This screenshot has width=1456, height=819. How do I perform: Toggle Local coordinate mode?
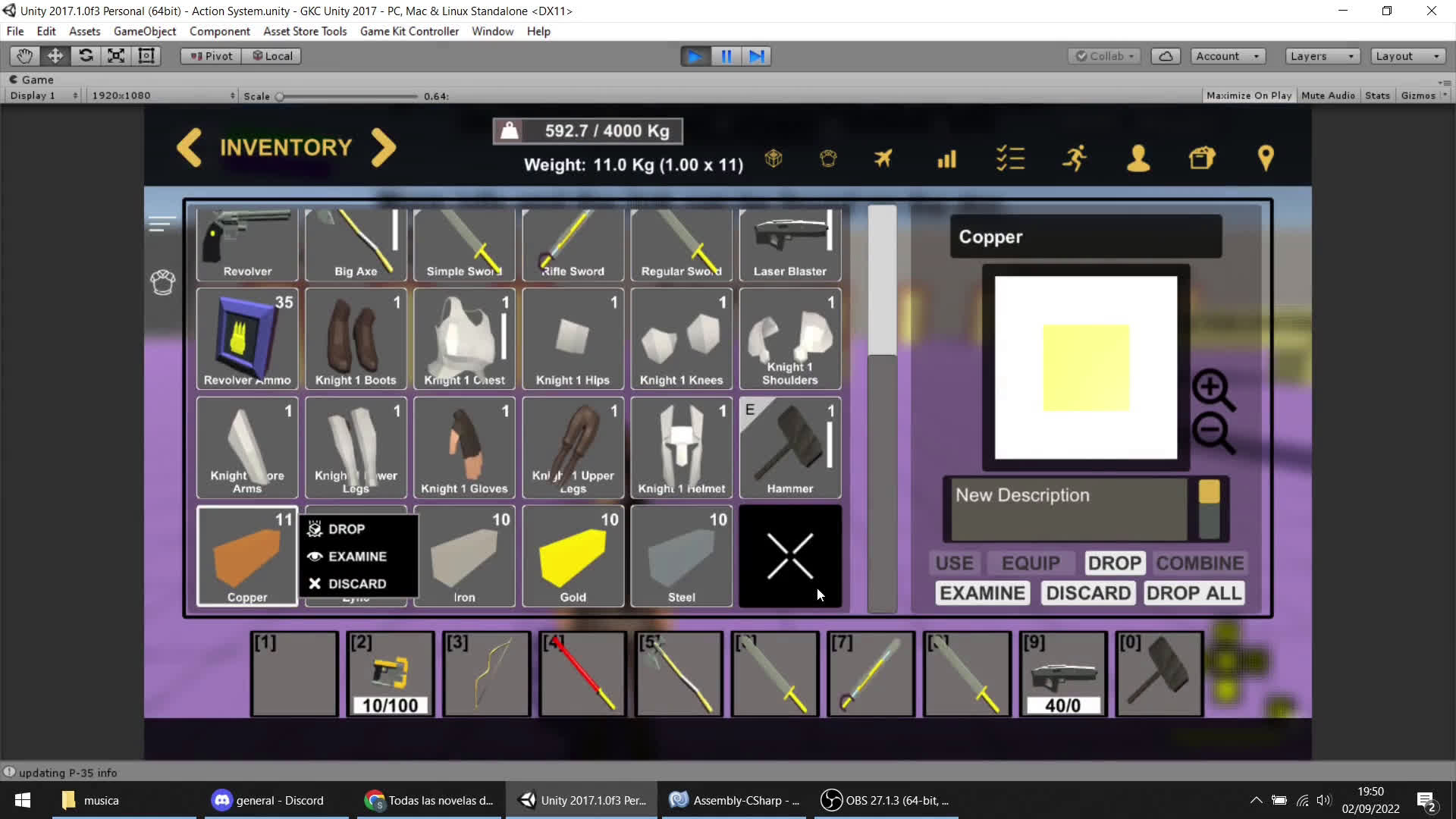(271, 55)
